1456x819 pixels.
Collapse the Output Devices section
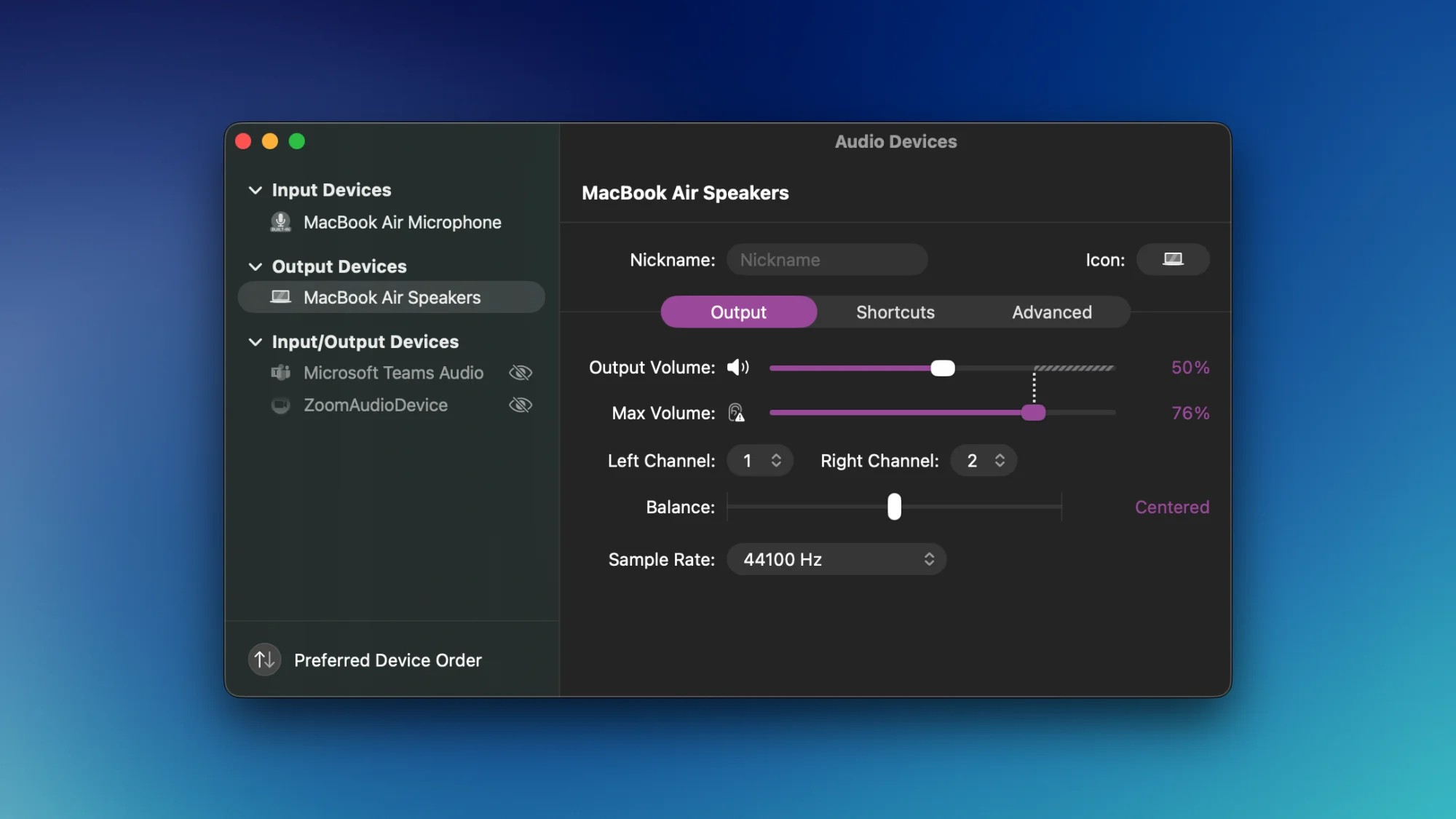tap(256, 266)
